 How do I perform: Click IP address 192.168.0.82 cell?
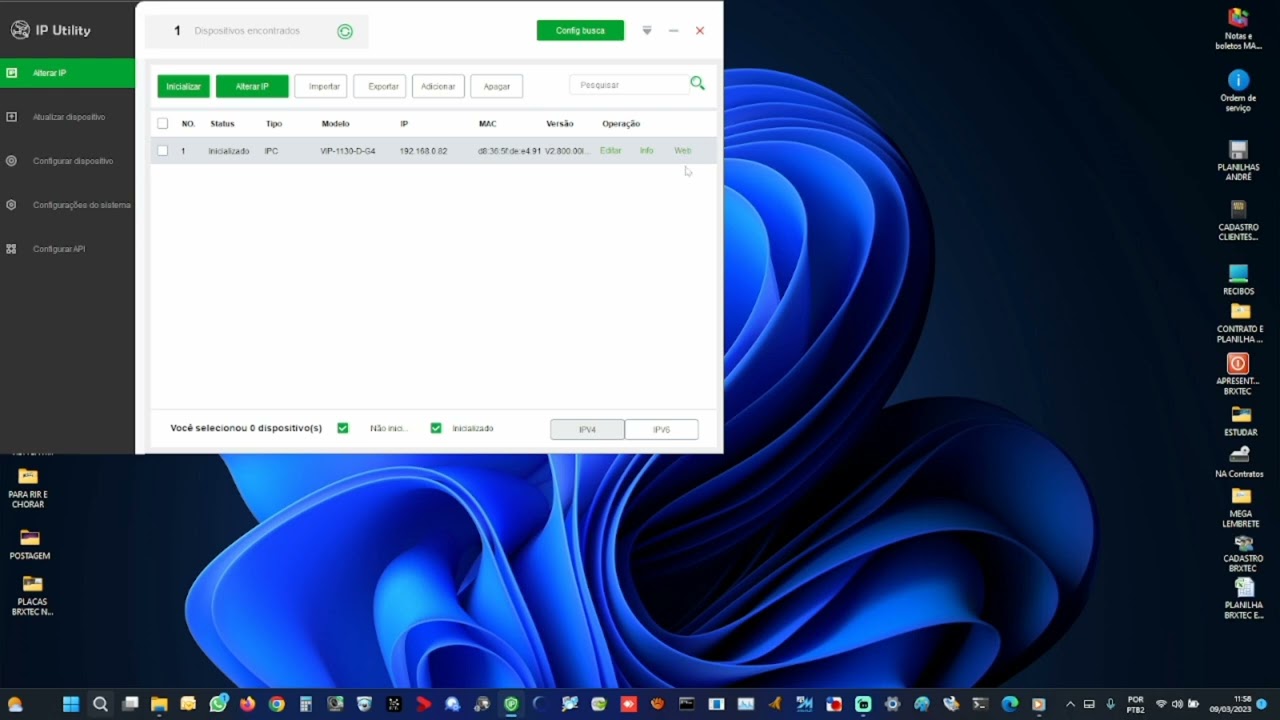point(423,151)
